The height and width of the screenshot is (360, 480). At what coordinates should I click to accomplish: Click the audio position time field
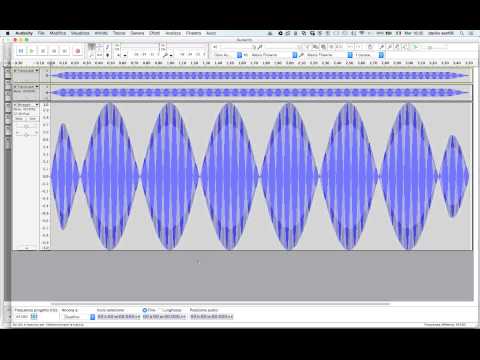[212, 317]
